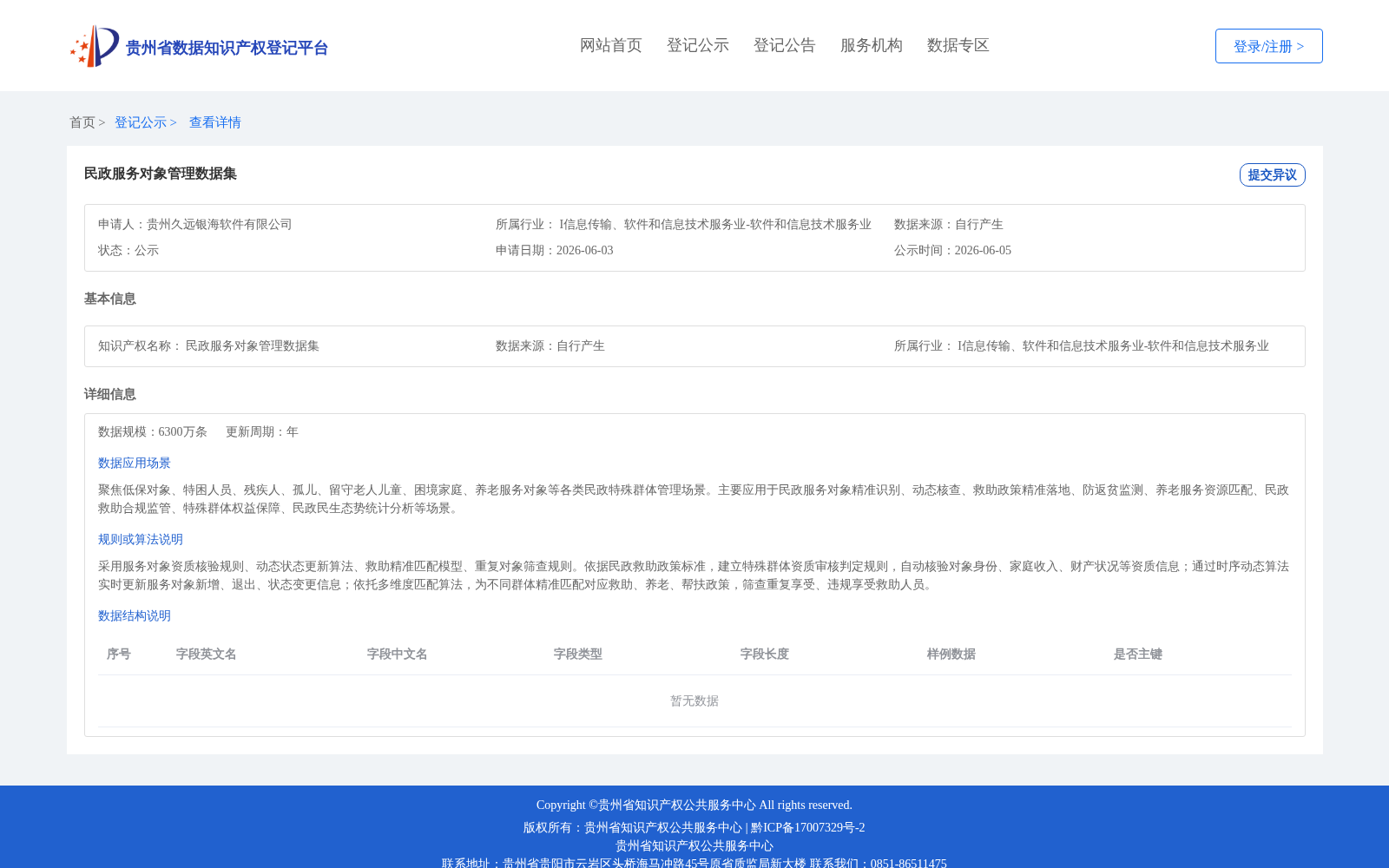Select the page title 民政服务对象管理数据集
The width and height of the screenshot is (1389, 868).
[x=161, y=174]
